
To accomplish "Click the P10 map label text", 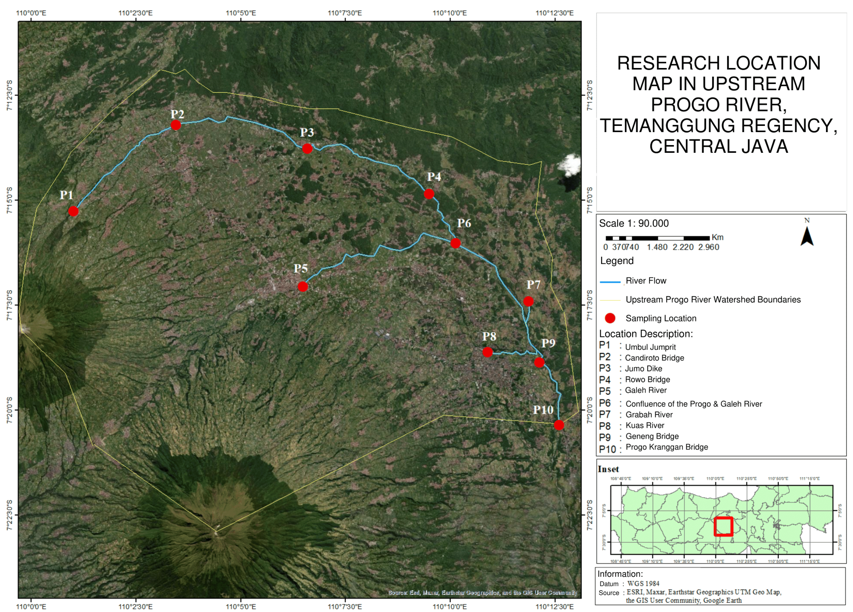I will (x=543, y=410).
